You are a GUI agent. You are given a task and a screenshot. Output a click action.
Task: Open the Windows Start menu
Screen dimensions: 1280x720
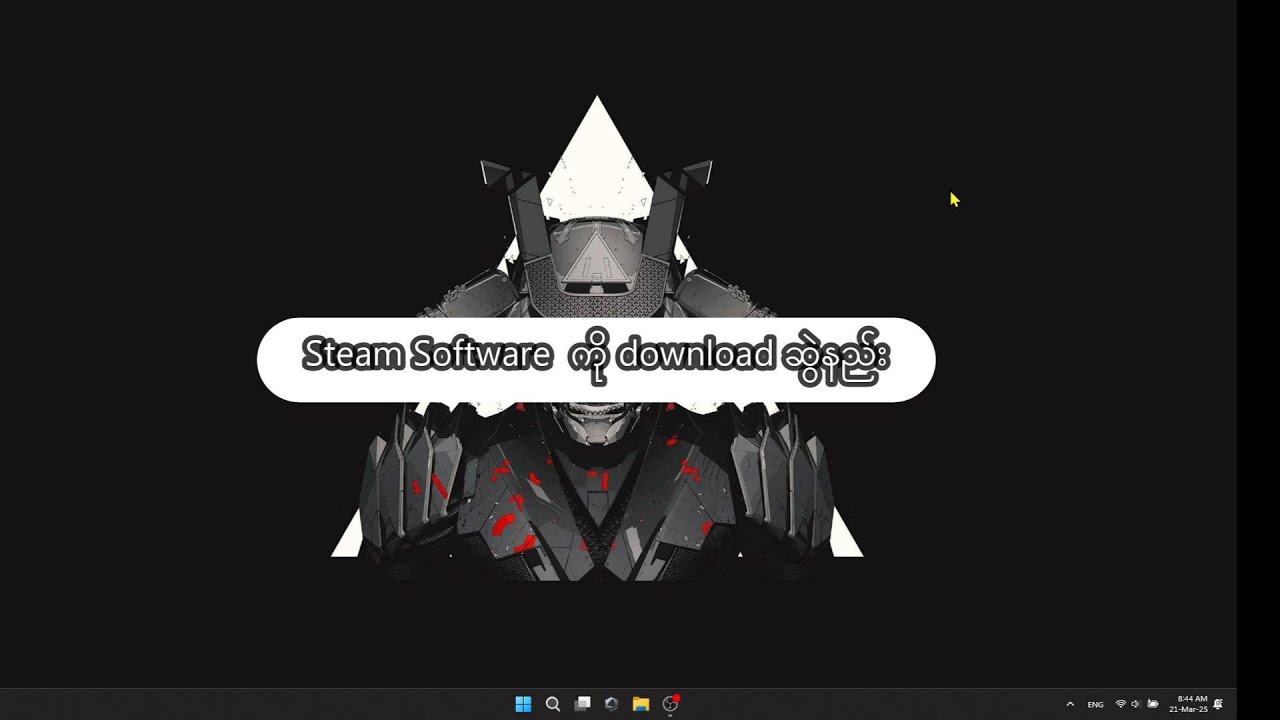523,704
